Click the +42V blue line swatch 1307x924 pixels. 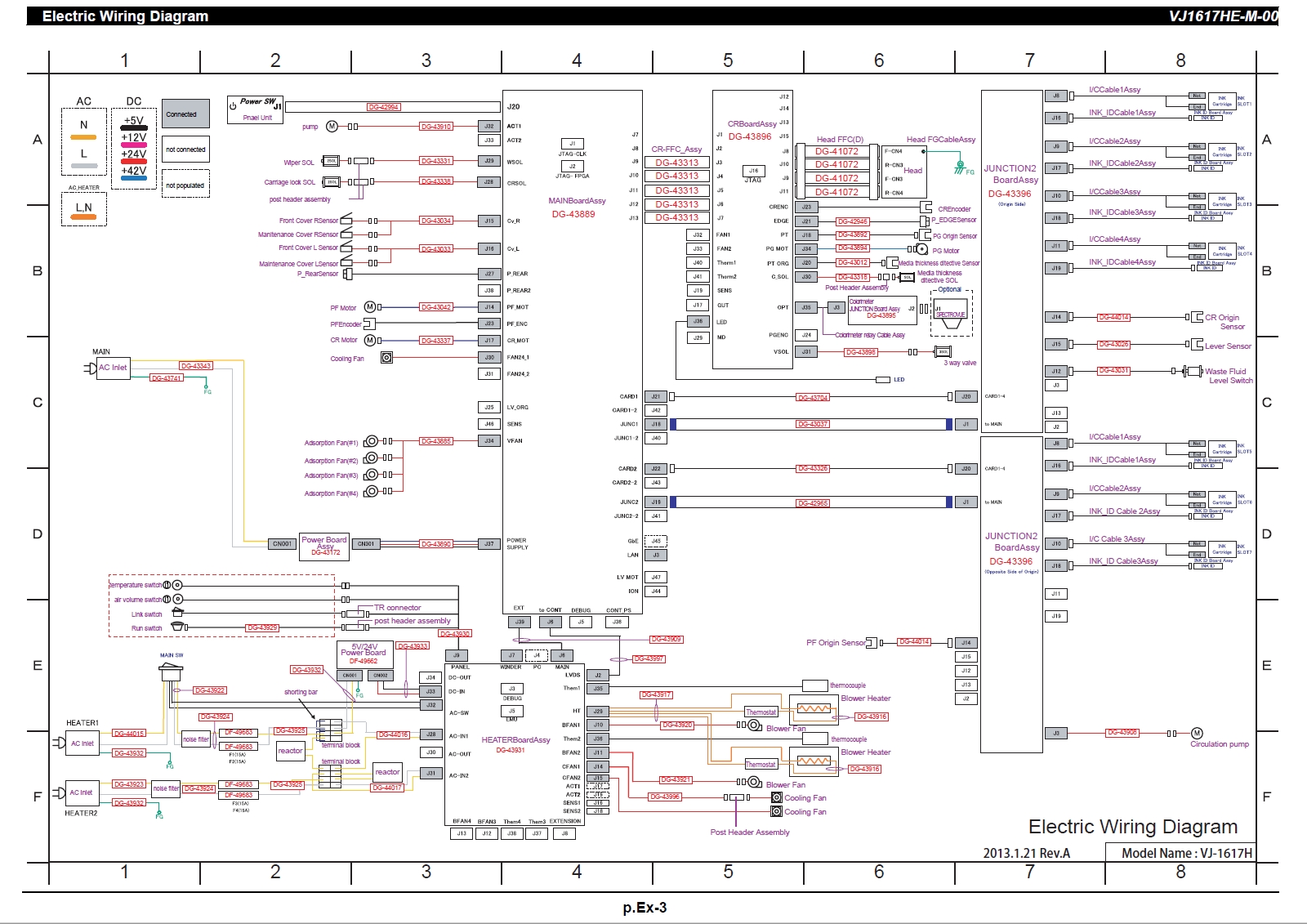click(134, 178)
